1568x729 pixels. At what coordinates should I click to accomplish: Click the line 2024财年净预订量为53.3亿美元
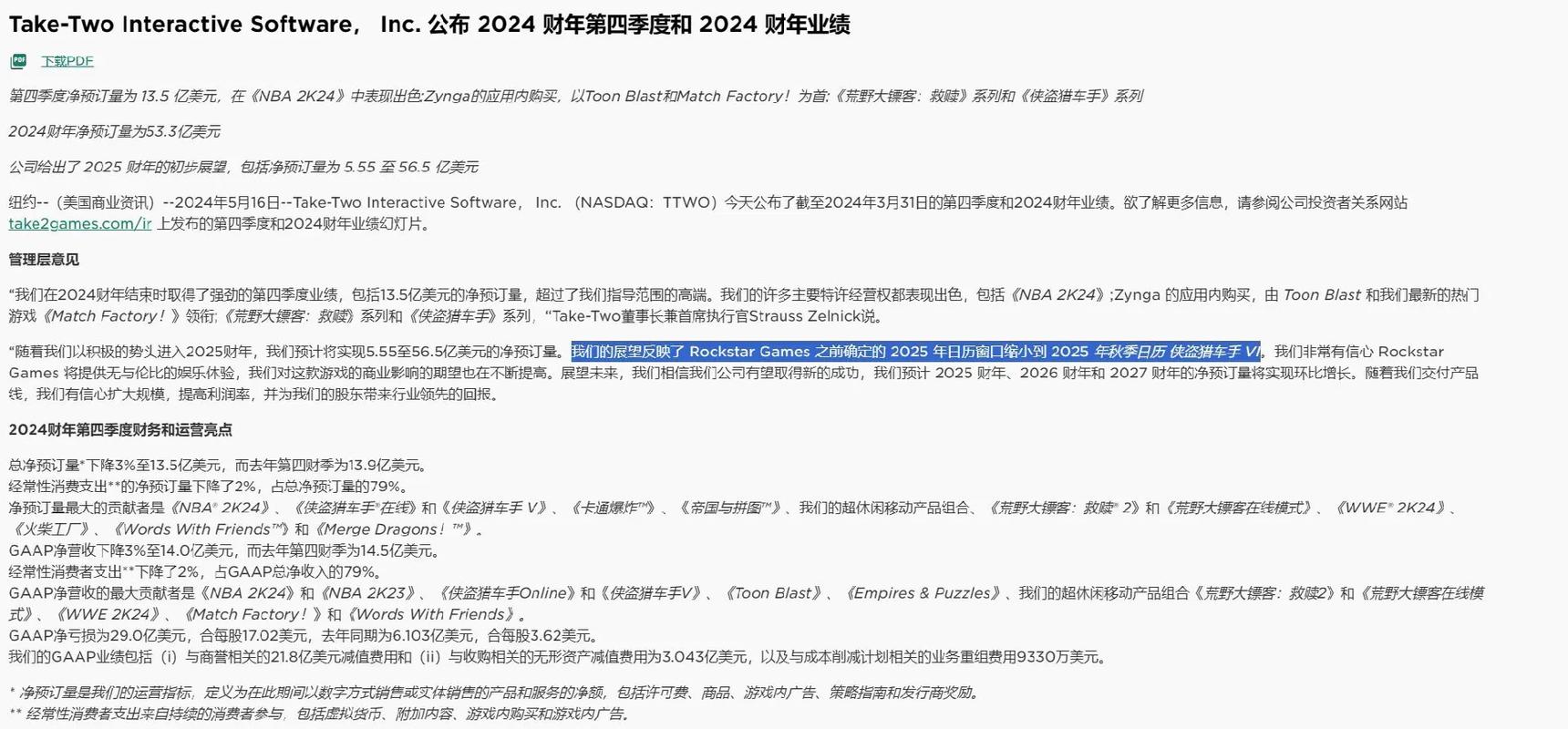[x=115, y=131]
